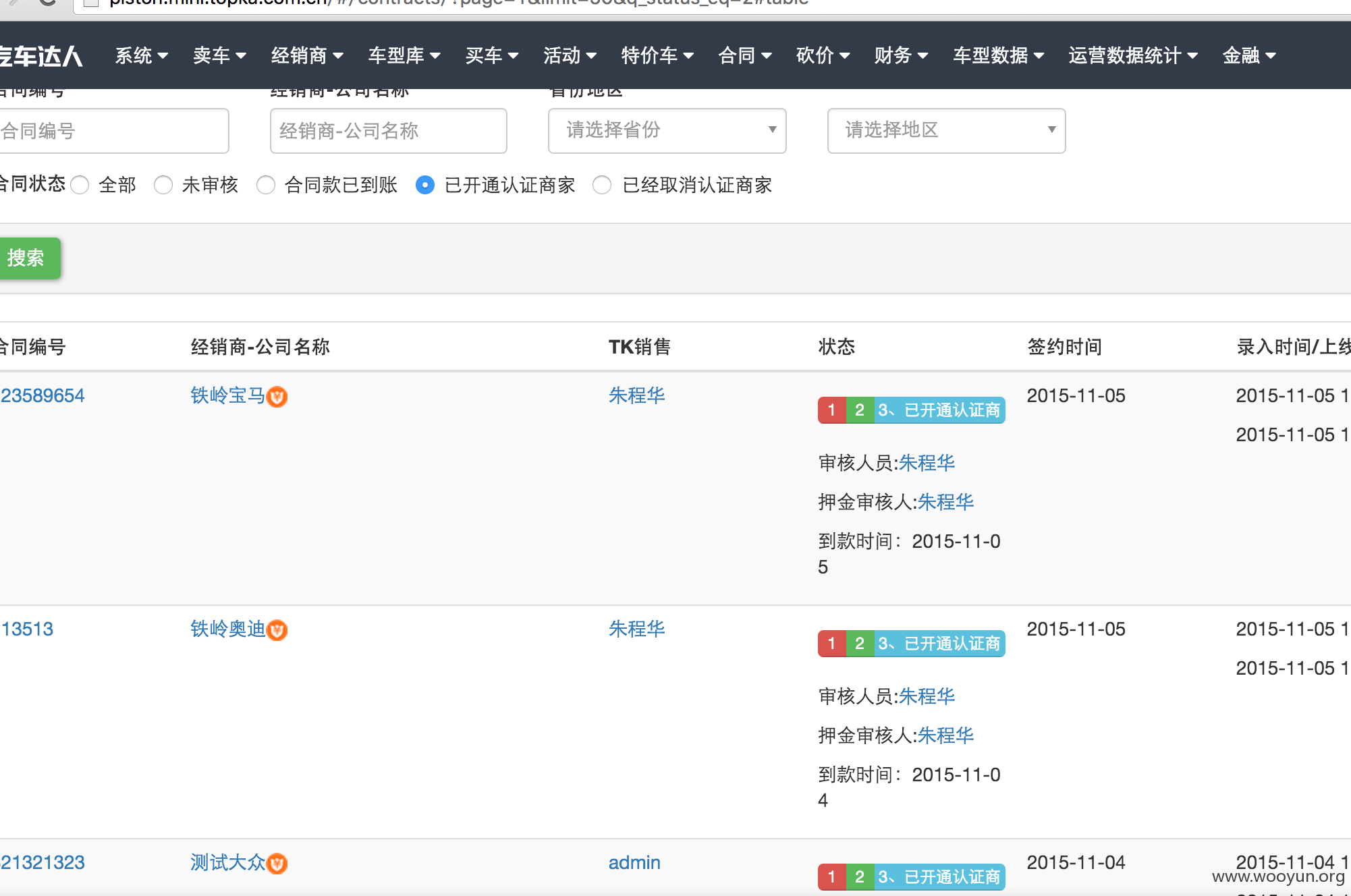
Task: Open the 合同 navigation menu
Action: [x=745, y=55]
